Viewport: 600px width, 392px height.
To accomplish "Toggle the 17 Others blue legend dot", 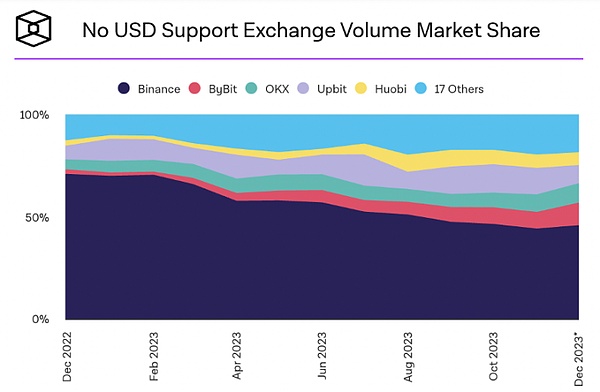I will [421, 88].
